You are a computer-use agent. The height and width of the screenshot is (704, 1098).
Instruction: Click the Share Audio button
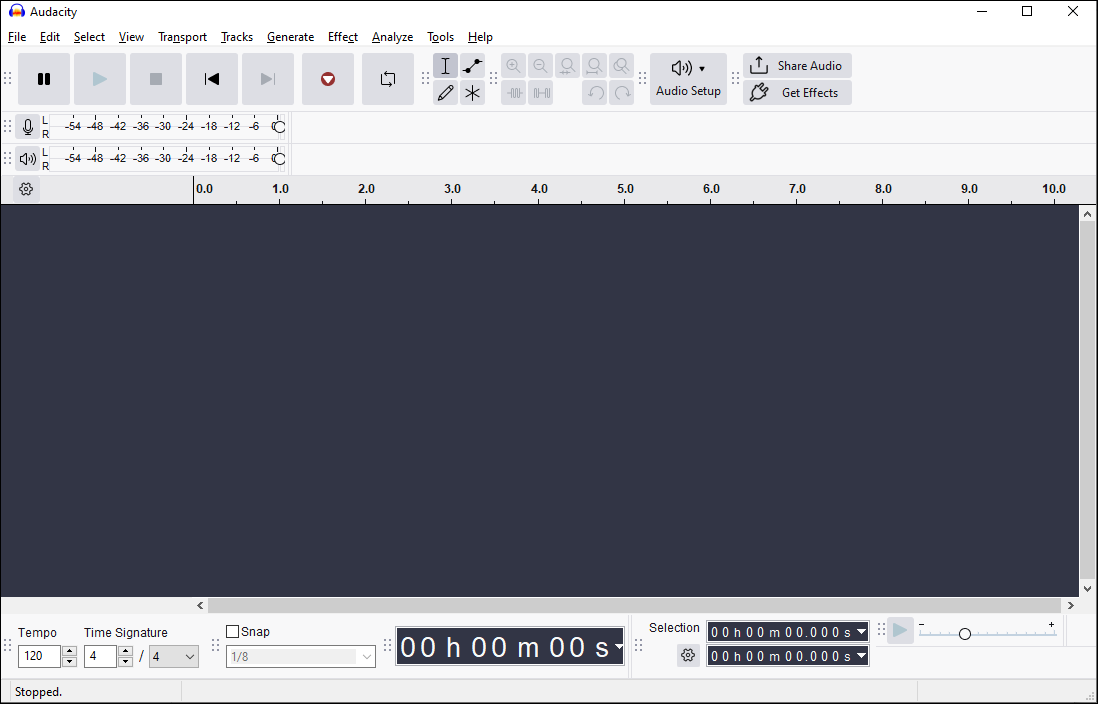coord(798,66)
